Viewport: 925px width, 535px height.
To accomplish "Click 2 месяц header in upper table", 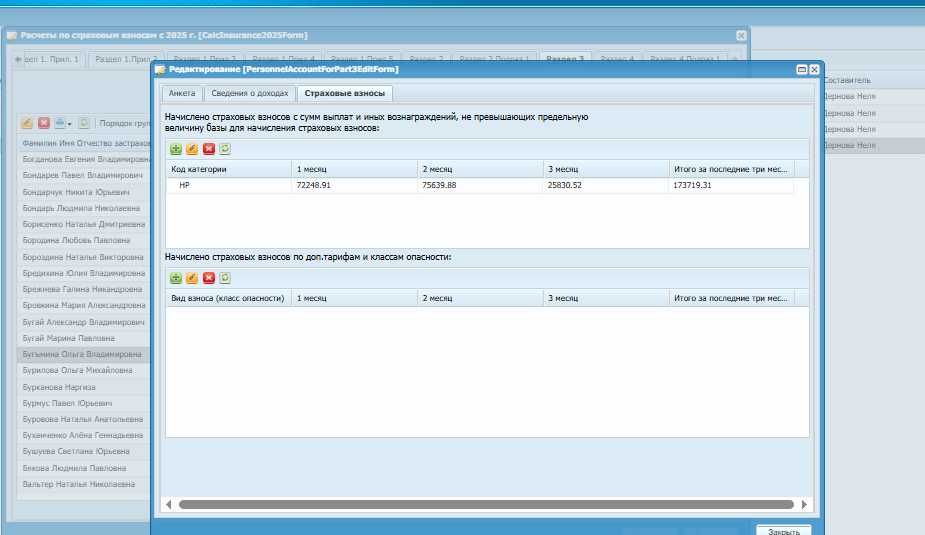I will [480, 169].
